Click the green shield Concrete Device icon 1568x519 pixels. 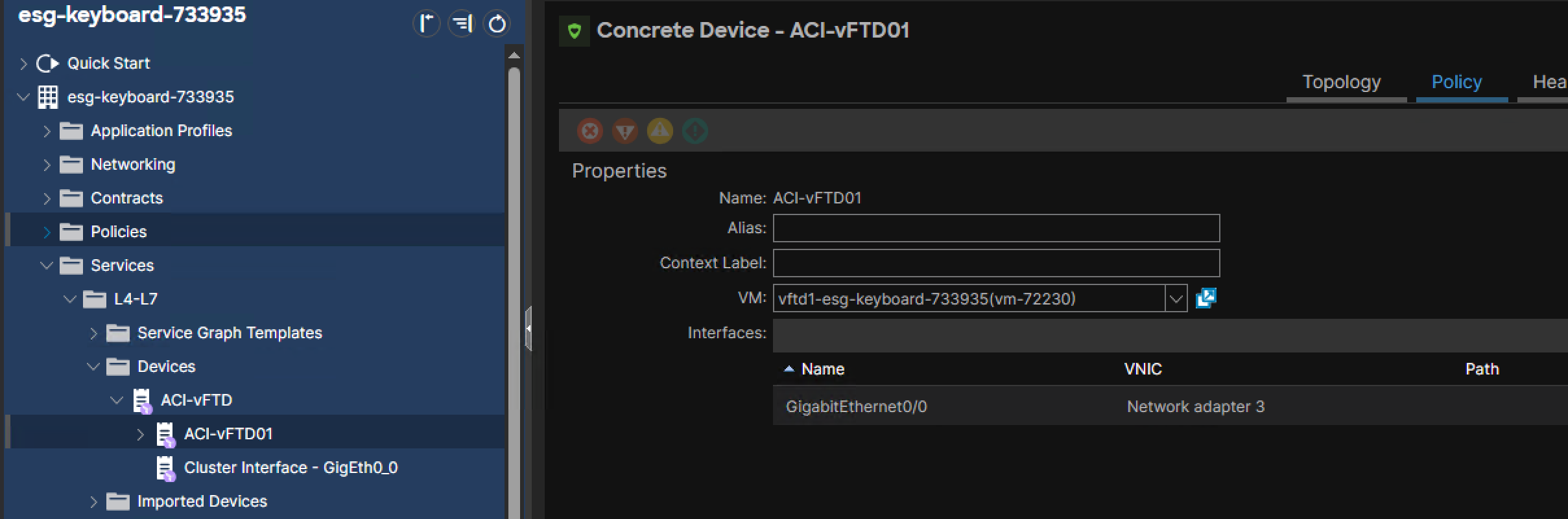575,30
